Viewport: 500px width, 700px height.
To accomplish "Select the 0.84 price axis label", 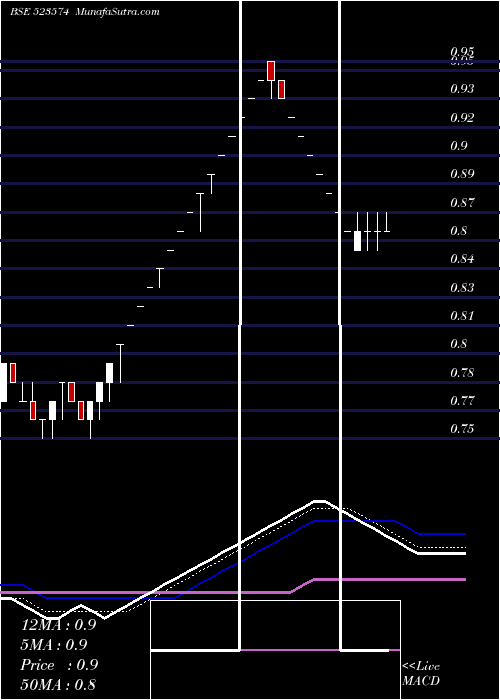I will (462, 259).
